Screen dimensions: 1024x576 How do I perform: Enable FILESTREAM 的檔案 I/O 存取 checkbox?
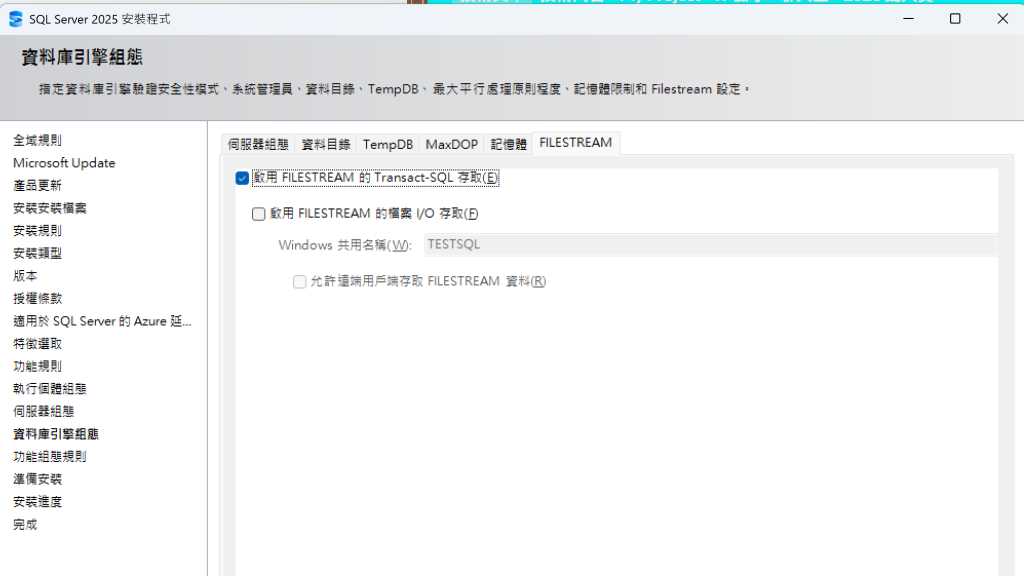pyautogui.click(x=259, y=214)
